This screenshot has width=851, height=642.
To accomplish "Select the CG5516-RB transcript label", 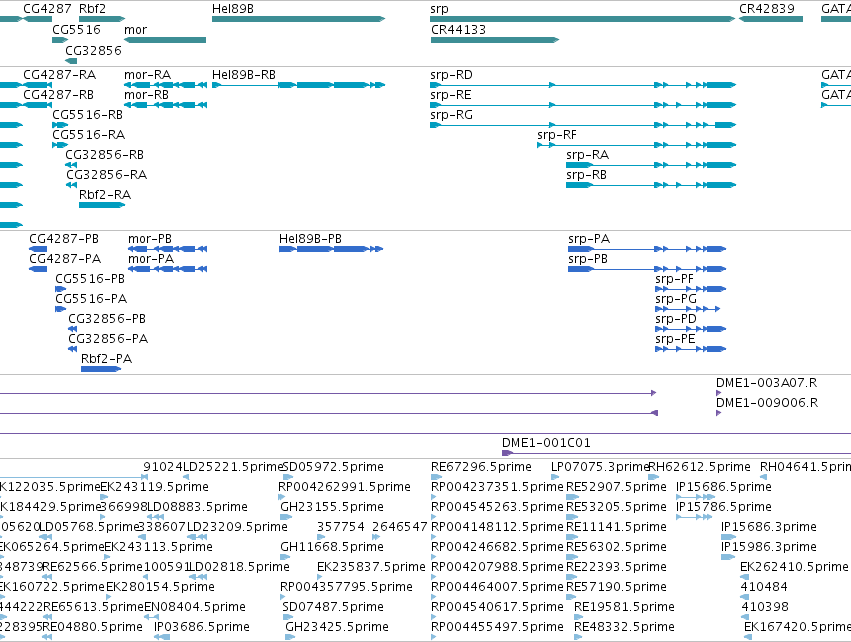I will (87, 115).
